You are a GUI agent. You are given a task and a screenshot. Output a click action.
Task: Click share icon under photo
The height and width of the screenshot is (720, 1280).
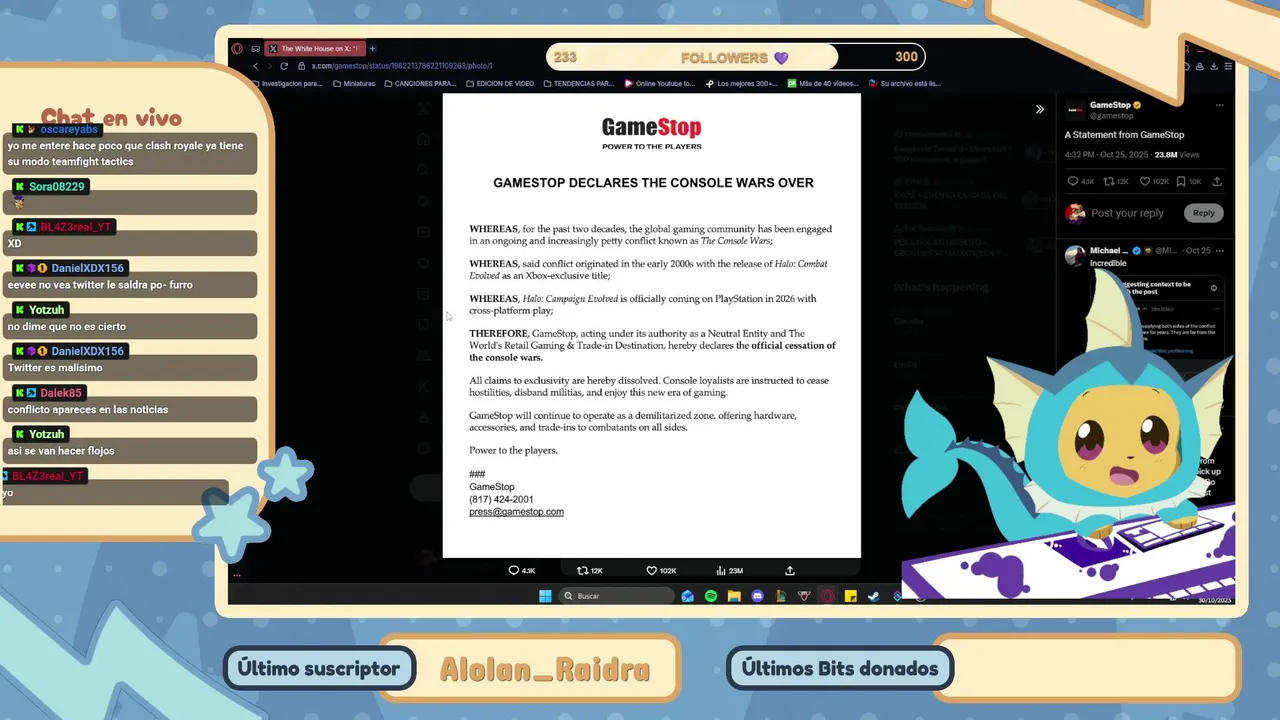(x=790, y=571)
